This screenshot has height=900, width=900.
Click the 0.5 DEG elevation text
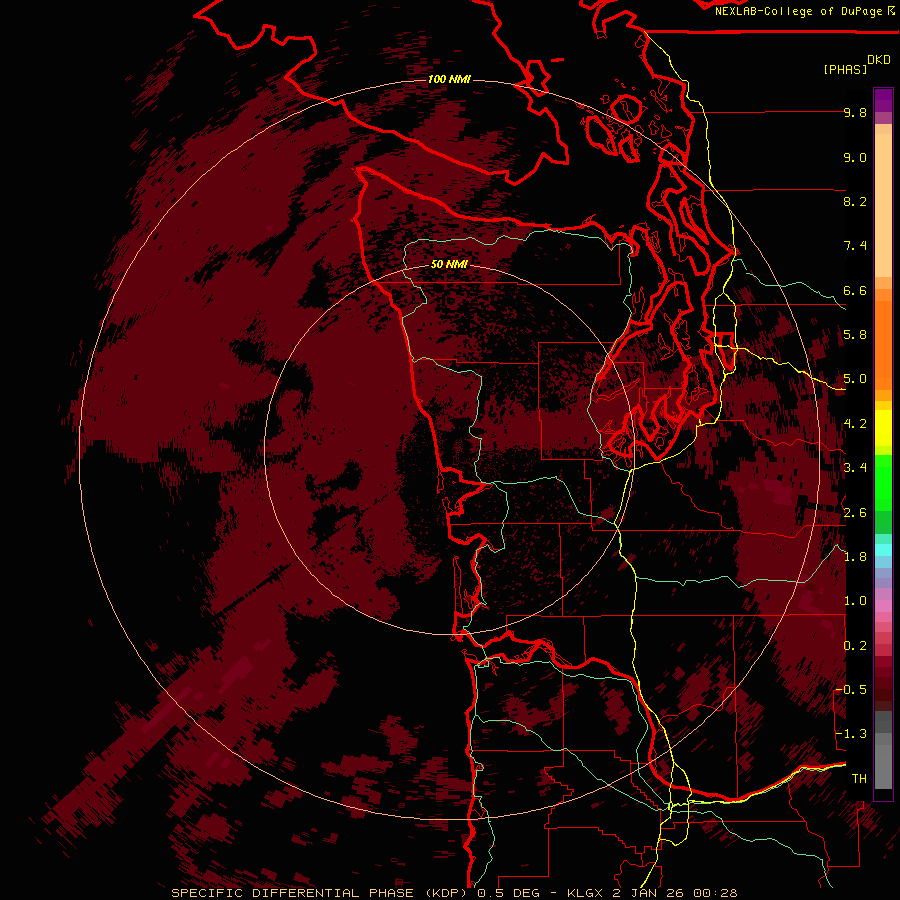[509, 893]
